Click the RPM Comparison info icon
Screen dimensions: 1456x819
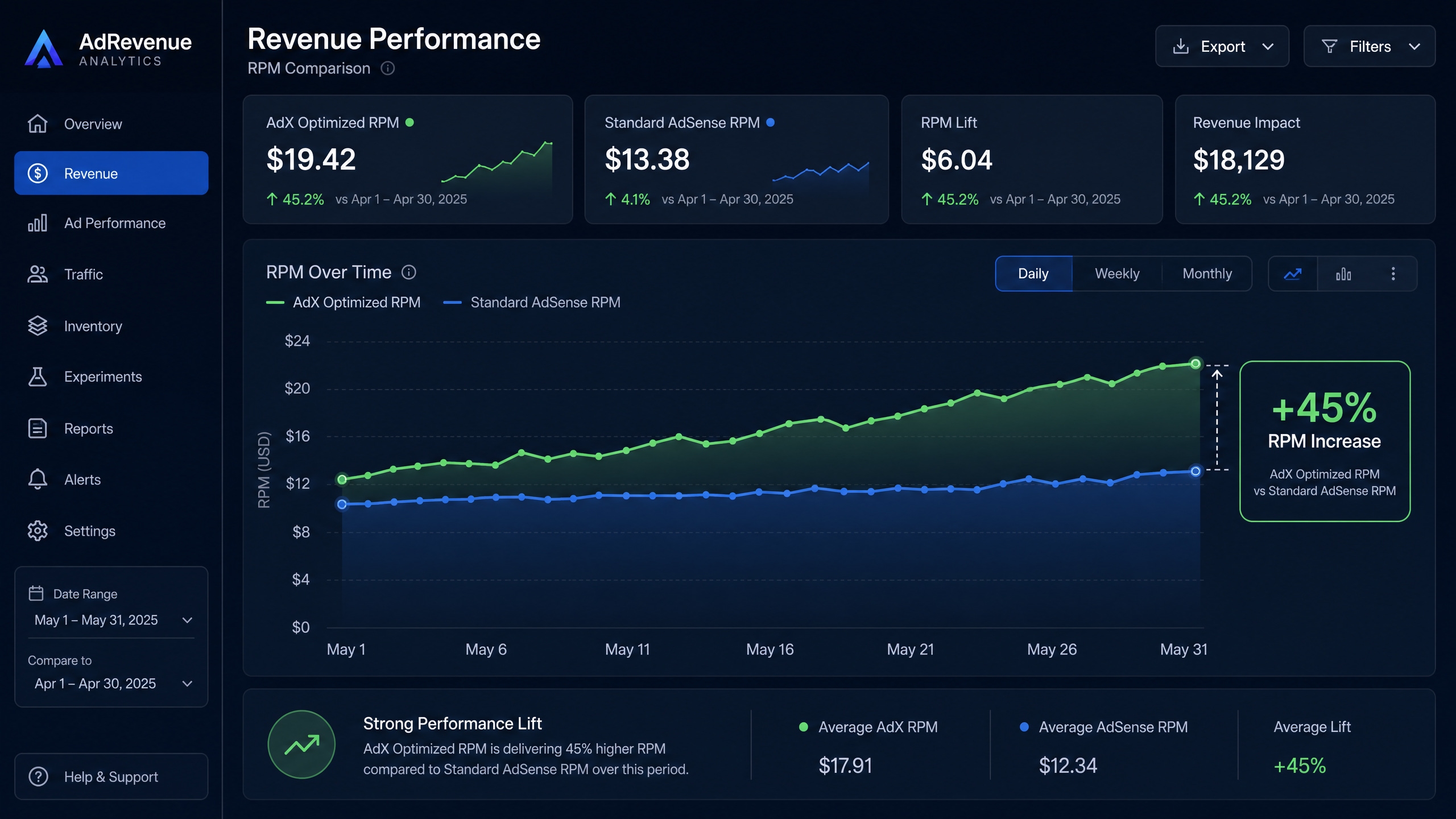(387, 68)
